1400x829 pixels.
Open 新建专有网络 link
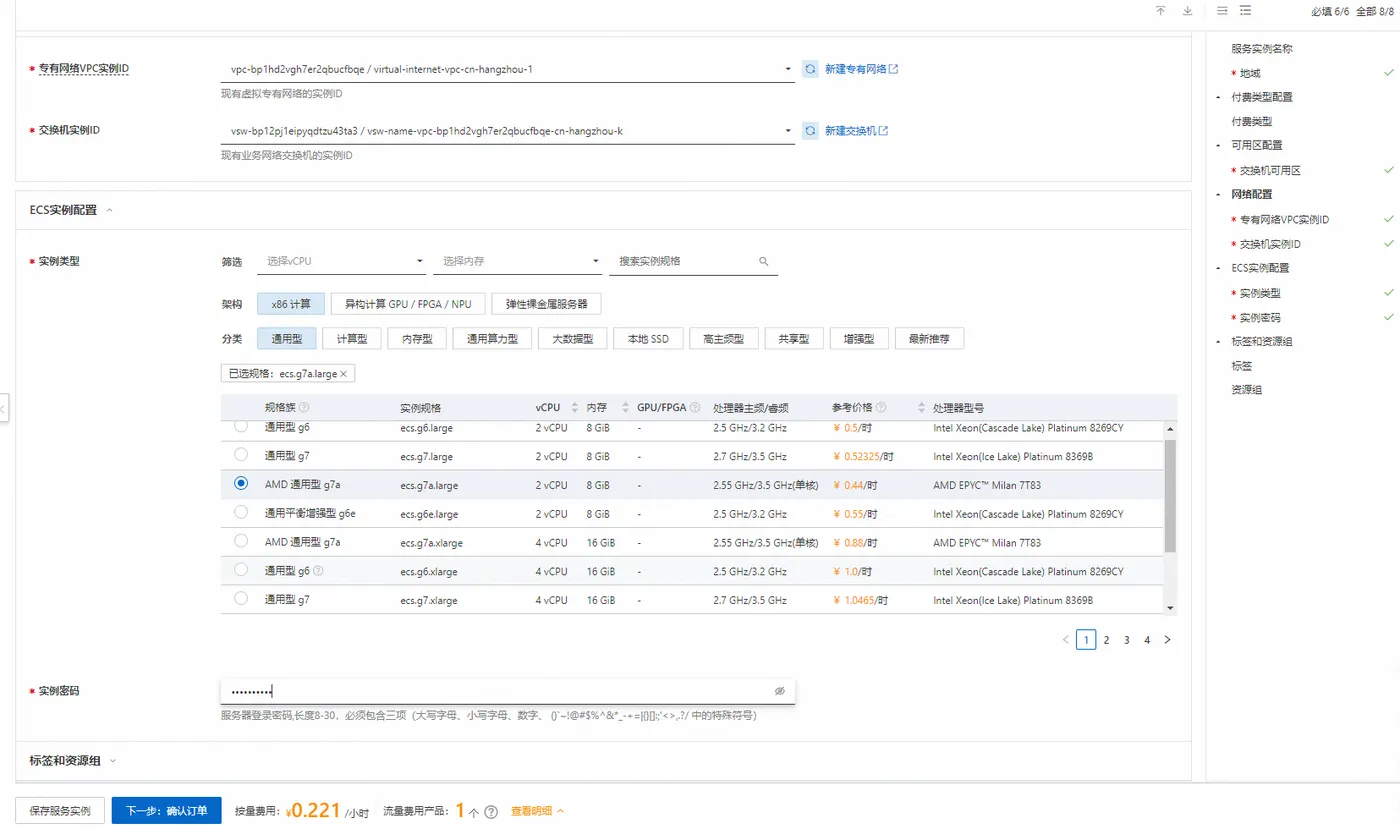(855, 70)
